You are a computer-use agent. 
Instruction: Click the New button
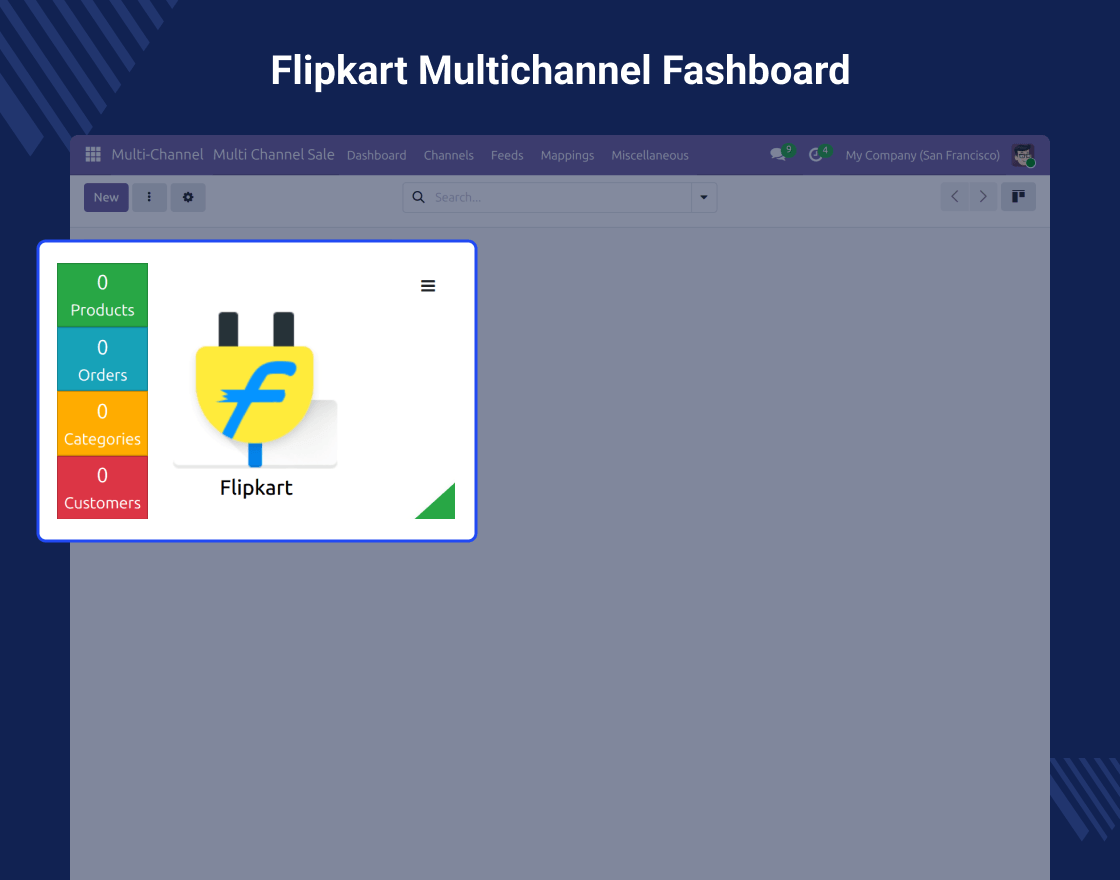(x=106, y=197)
